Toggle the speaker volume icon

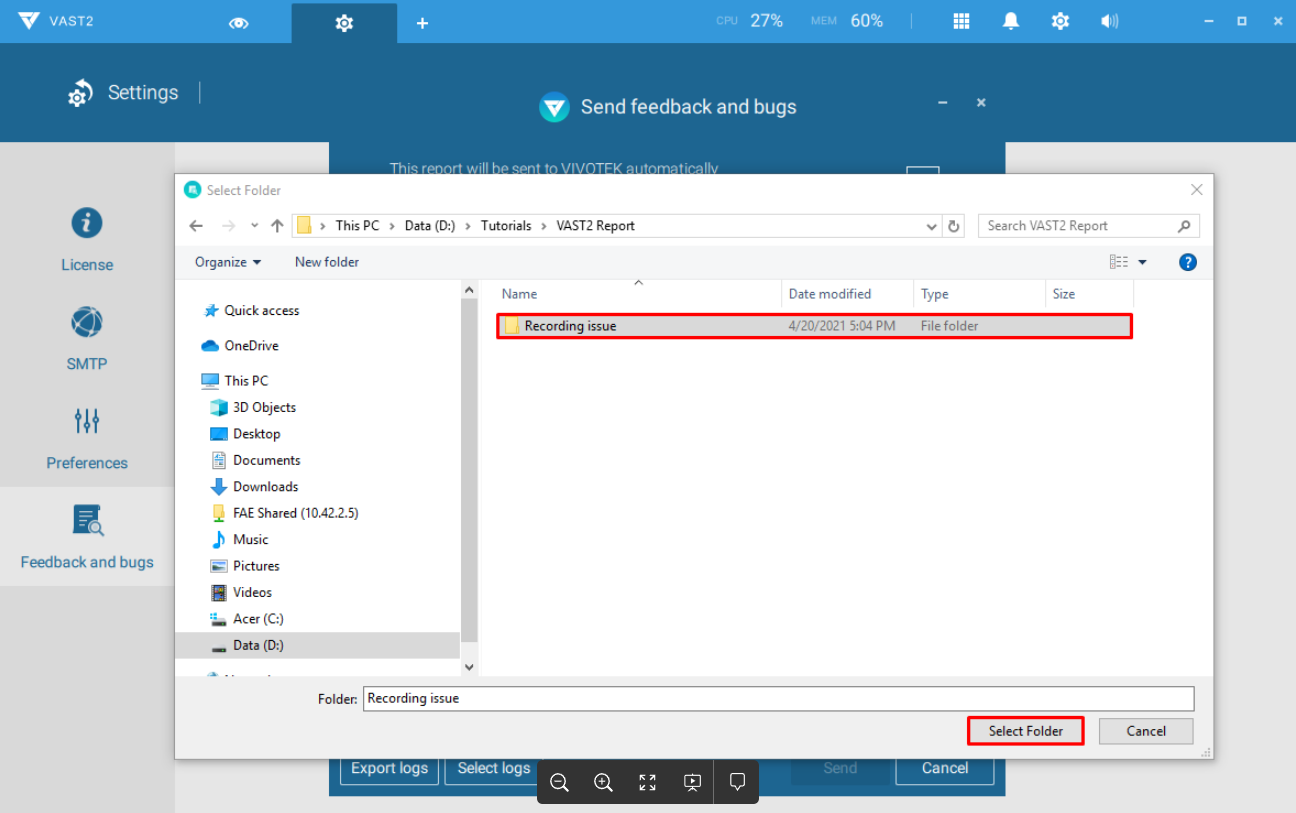[x=1109, y=21]
